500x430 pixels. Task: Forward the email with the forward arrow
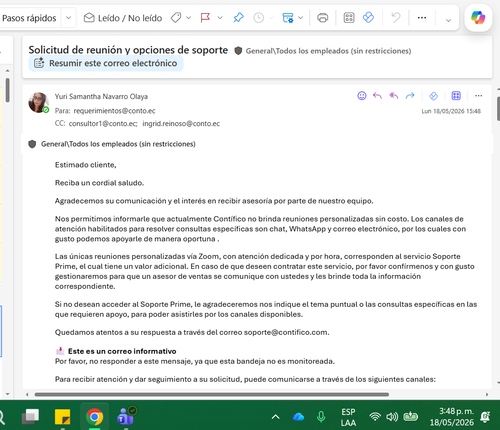point(410,96)
